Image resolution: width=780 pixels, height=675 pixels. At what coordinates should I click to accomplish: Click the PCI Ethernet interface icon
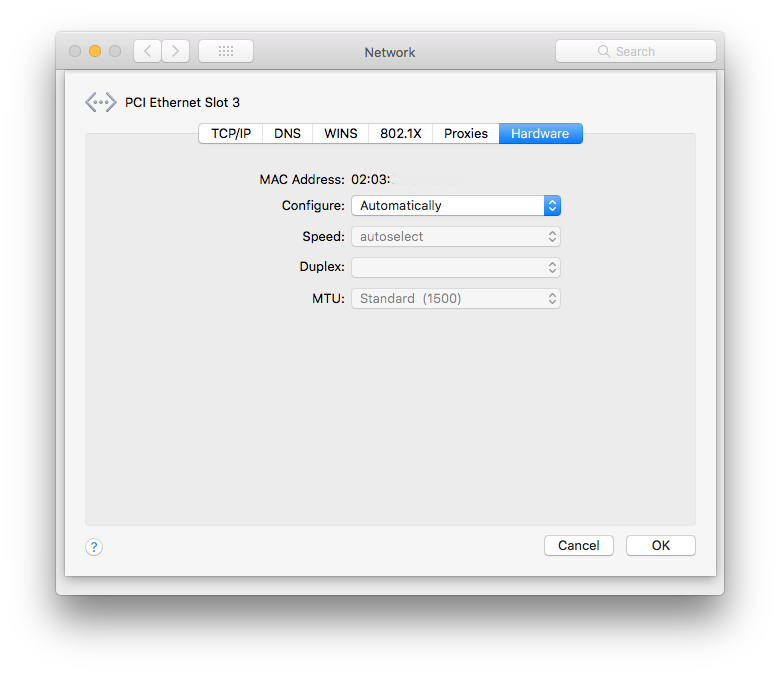coord(101,102)
